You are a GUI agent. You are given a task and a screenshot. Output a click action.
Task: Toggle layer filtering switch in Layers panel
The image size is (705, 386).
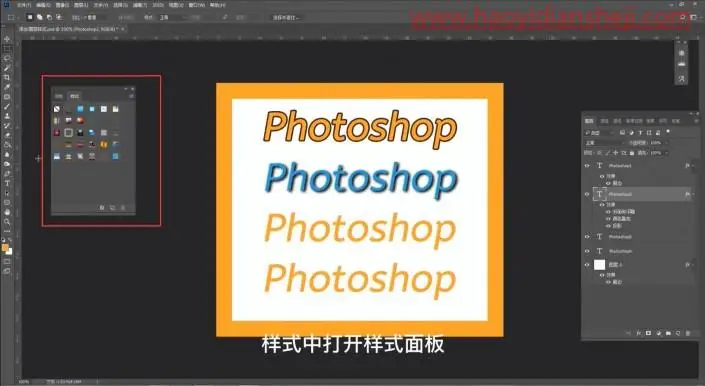pyautogui.click(x=668, y=132)
